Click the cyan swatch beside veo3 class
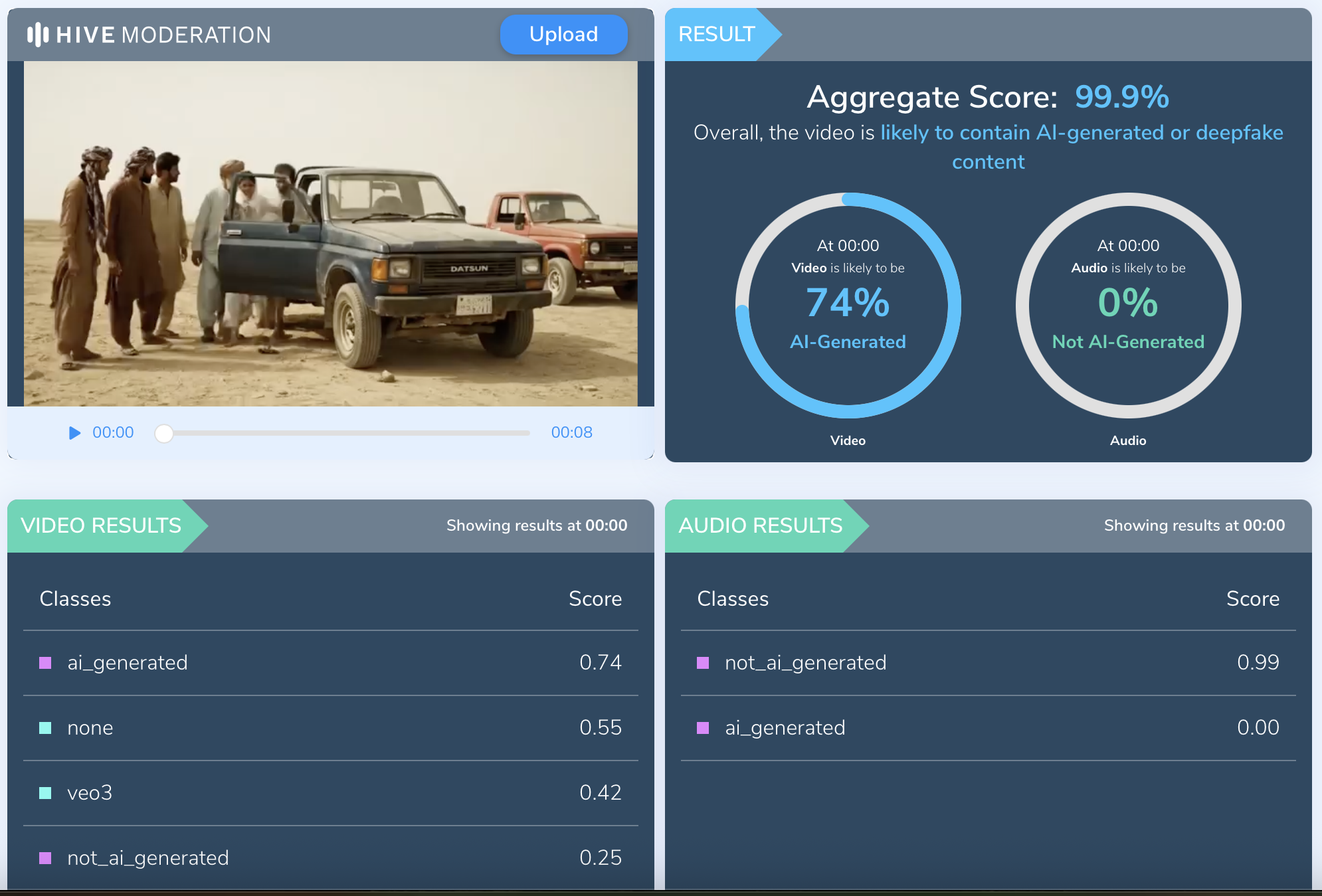 [45, 793]
